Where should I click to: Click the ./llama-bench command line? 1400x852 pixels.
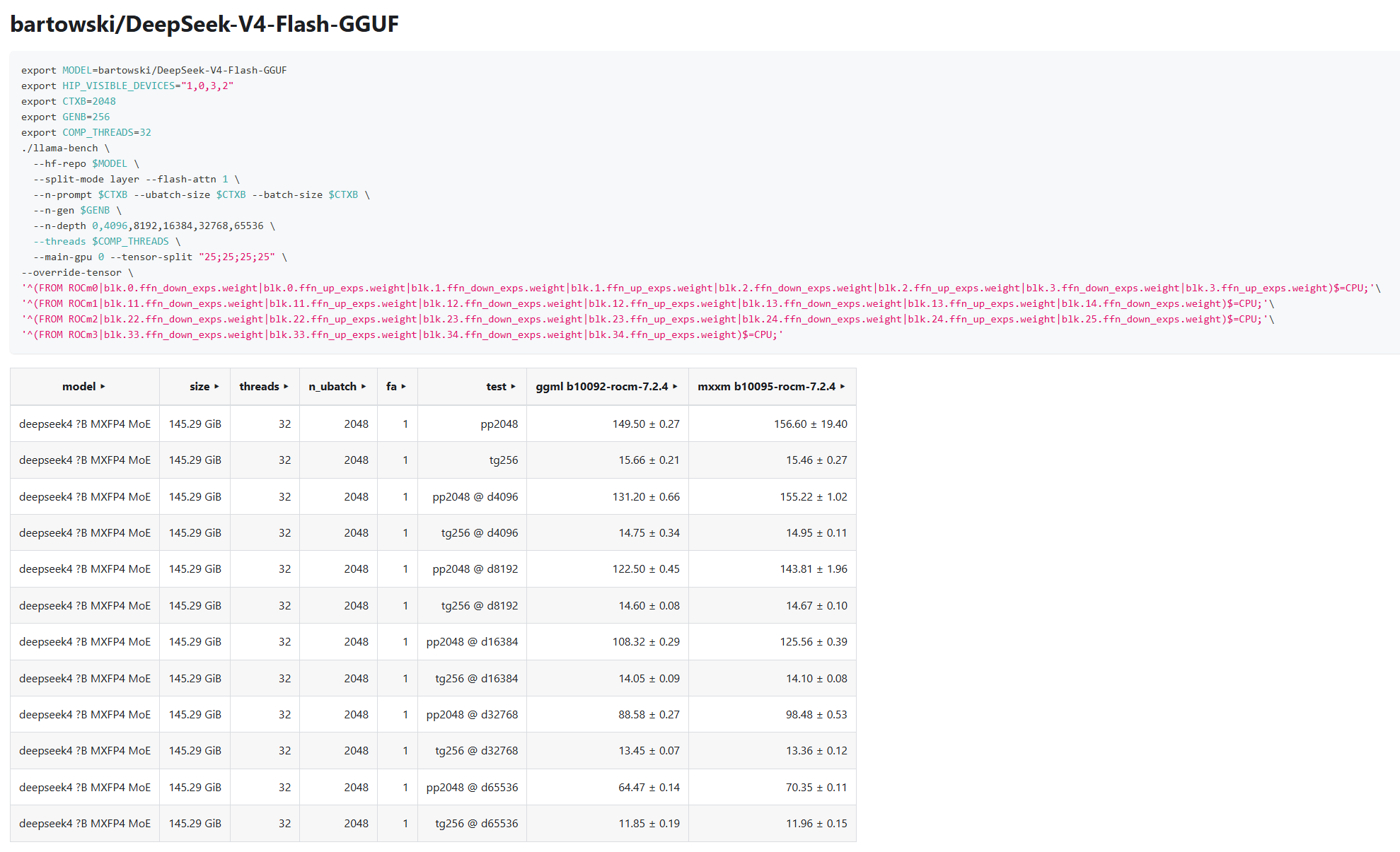click(66, 148)
